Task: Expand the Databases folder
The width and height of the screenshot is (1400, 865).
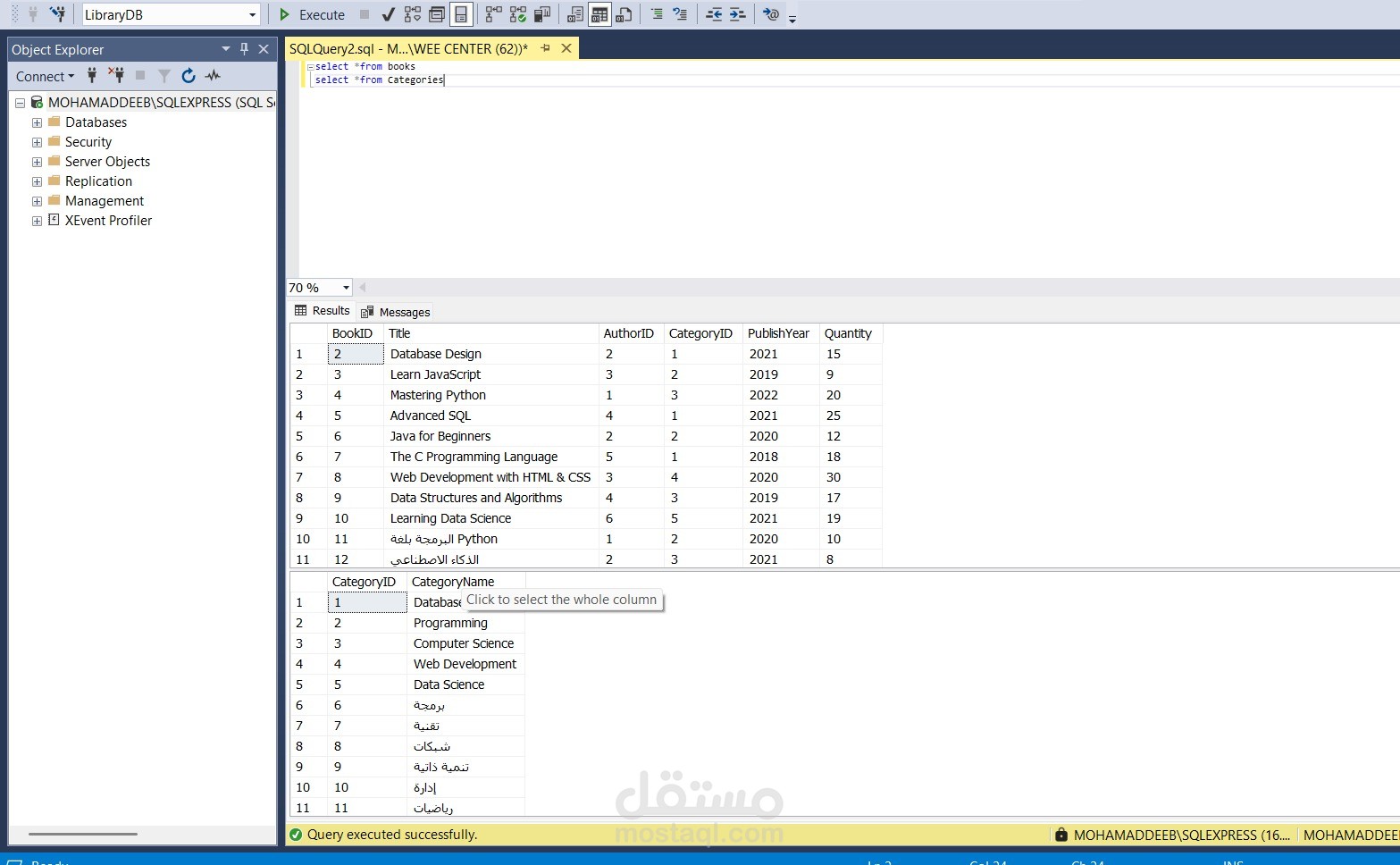Action: (x=37, y=122)
